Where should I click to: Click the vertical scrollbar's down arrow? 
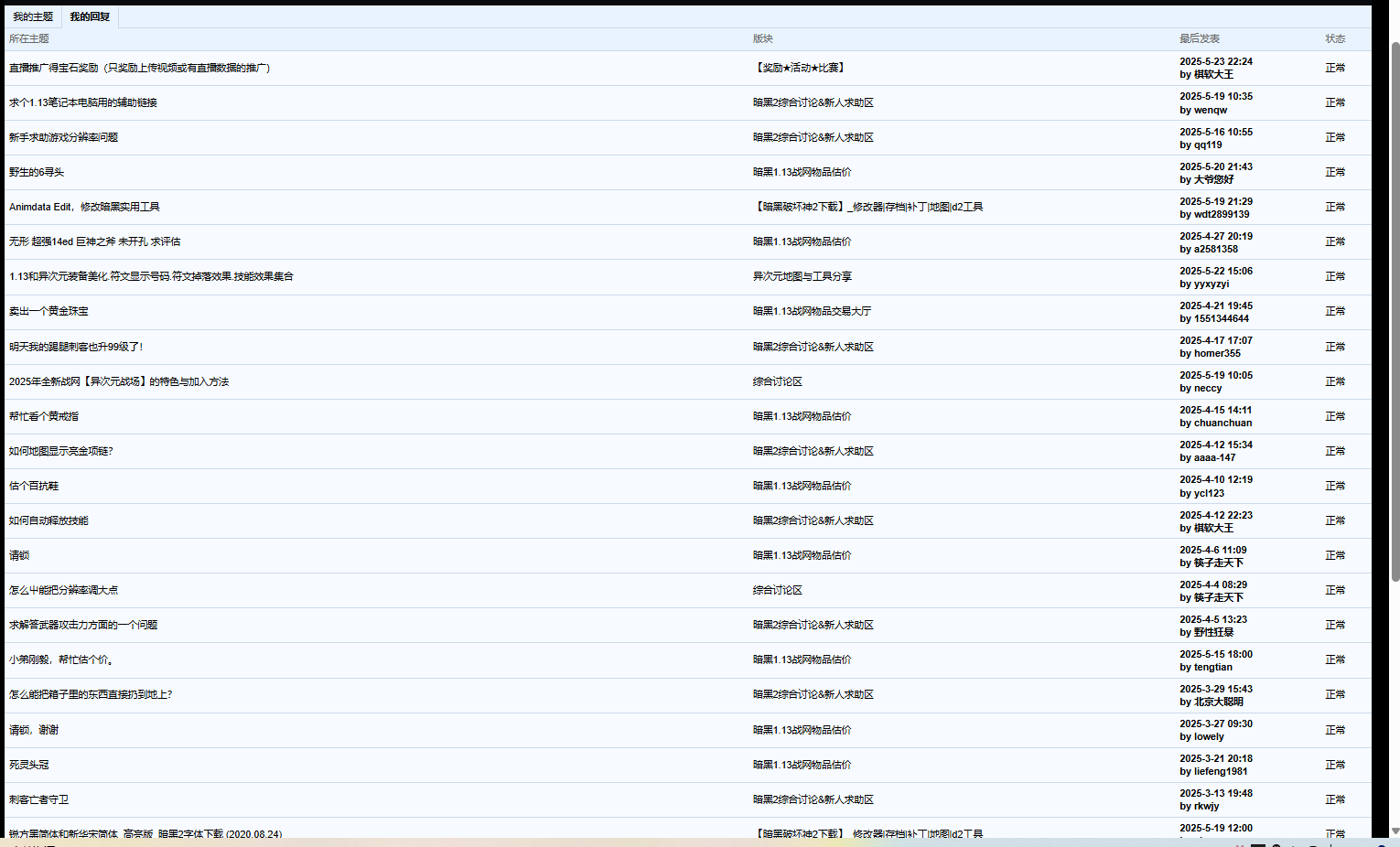tap(1395, 831)
